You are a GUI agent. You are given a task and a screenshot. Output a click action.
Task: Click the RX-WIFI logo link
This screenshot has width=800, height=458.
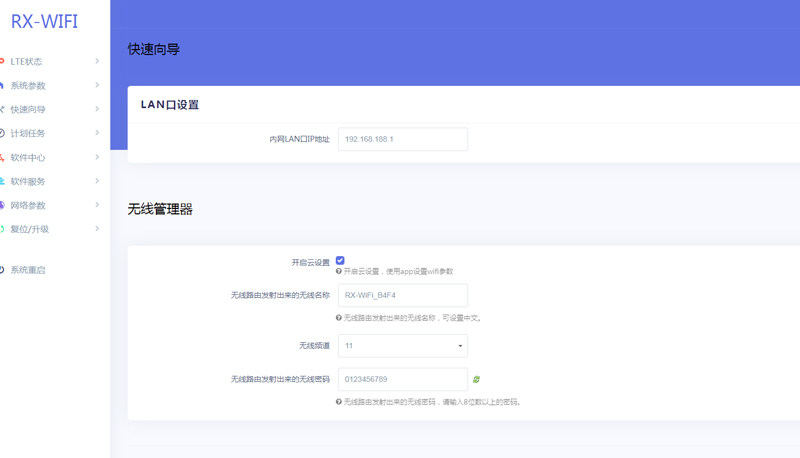pyautogui.click(x=44, y=21)
